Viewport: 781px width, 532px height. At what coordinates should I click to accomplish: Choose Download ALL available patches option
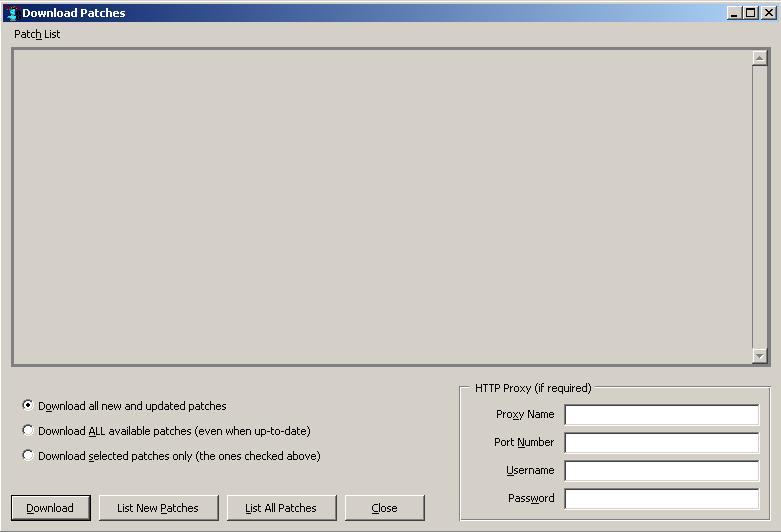[28, 430]
